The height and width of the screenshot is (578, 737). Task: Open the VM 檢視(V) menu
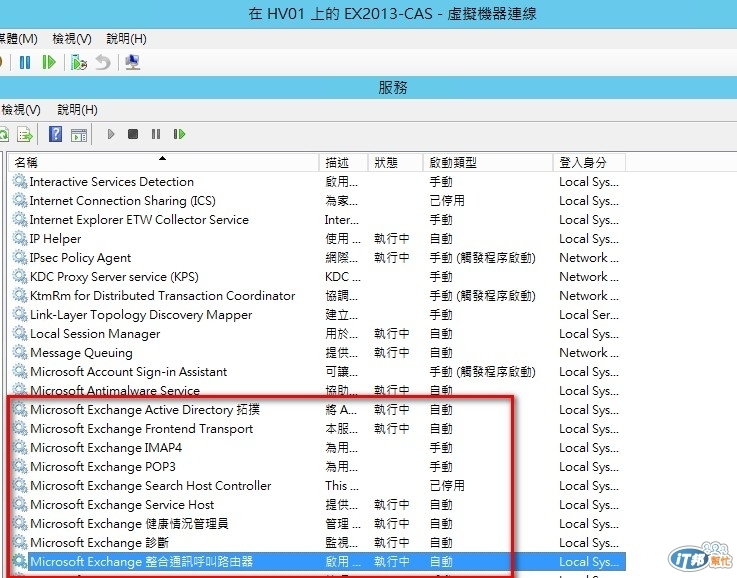(72, 39)
